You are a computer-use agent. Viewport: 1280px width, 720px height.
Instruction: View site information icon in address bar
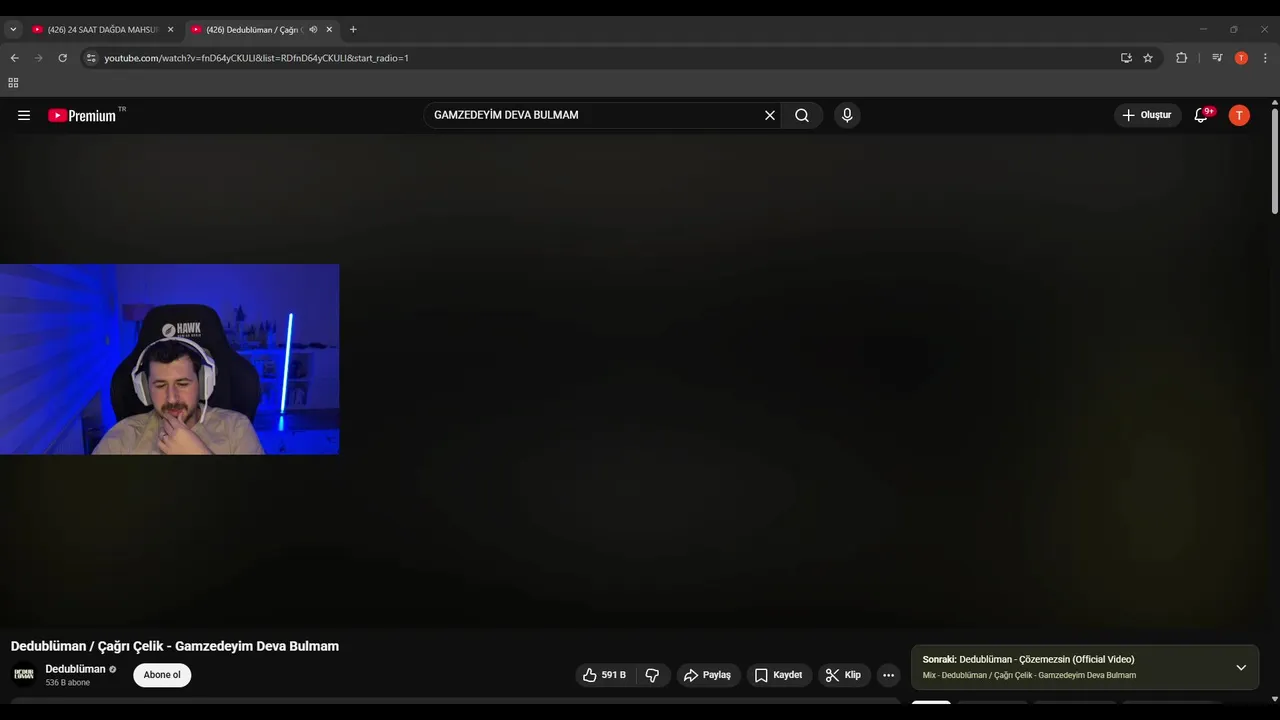click(91, 58)
